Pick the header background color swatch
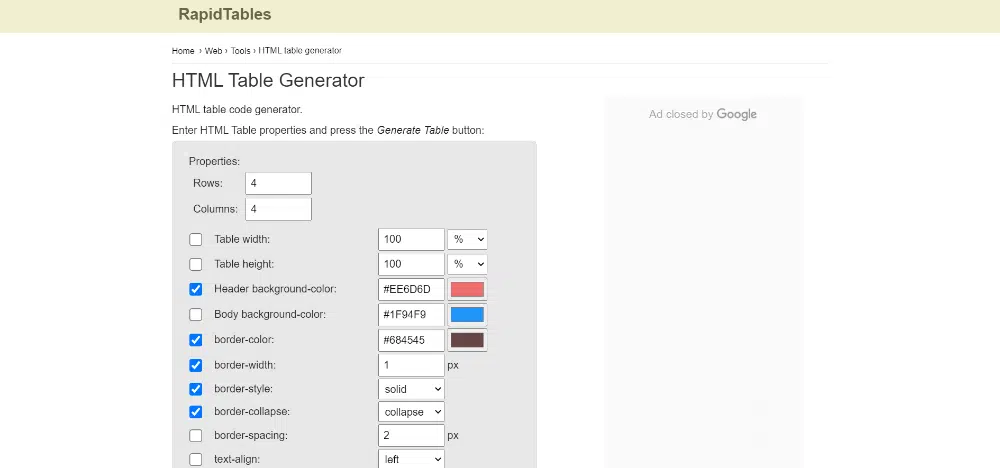Viewport: 1000px width, 468px height. [x=467, y=290]
